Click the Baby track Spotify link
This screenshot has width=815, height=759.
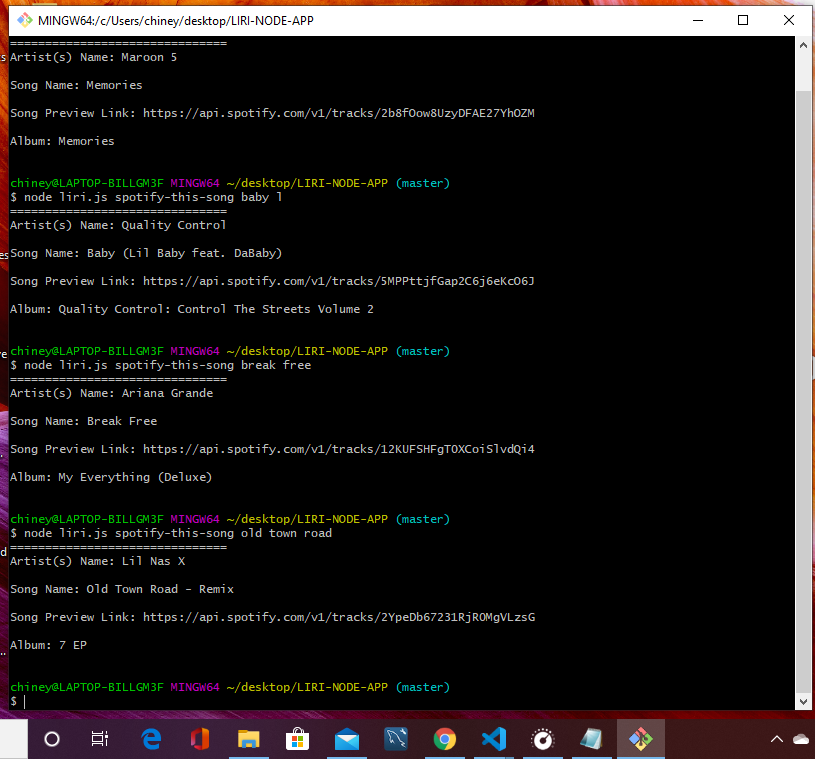pyautogui.click(x=339, y=281)
